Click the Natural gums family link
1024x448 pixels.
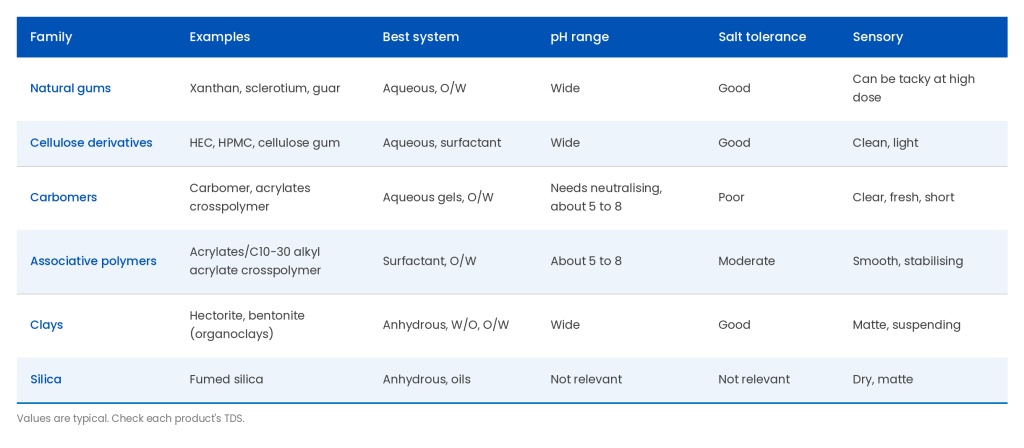pyautogui.click(x=71, y=88)
